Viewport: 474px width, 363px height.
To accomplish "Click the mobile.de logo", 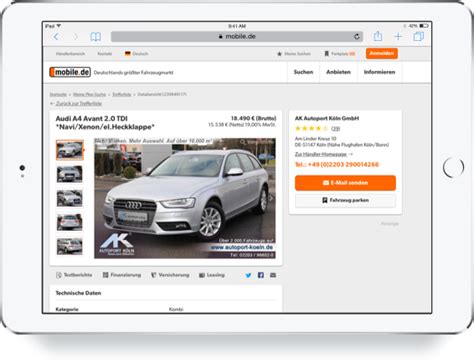I will 70,72.
